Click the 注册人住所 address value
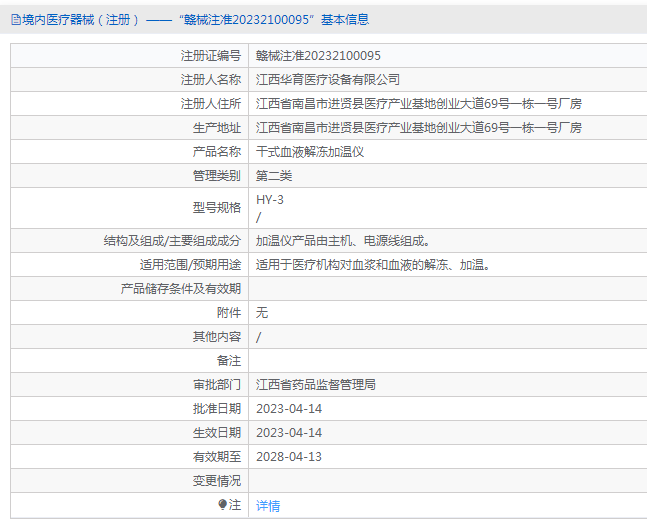 [x=418, y=104]
